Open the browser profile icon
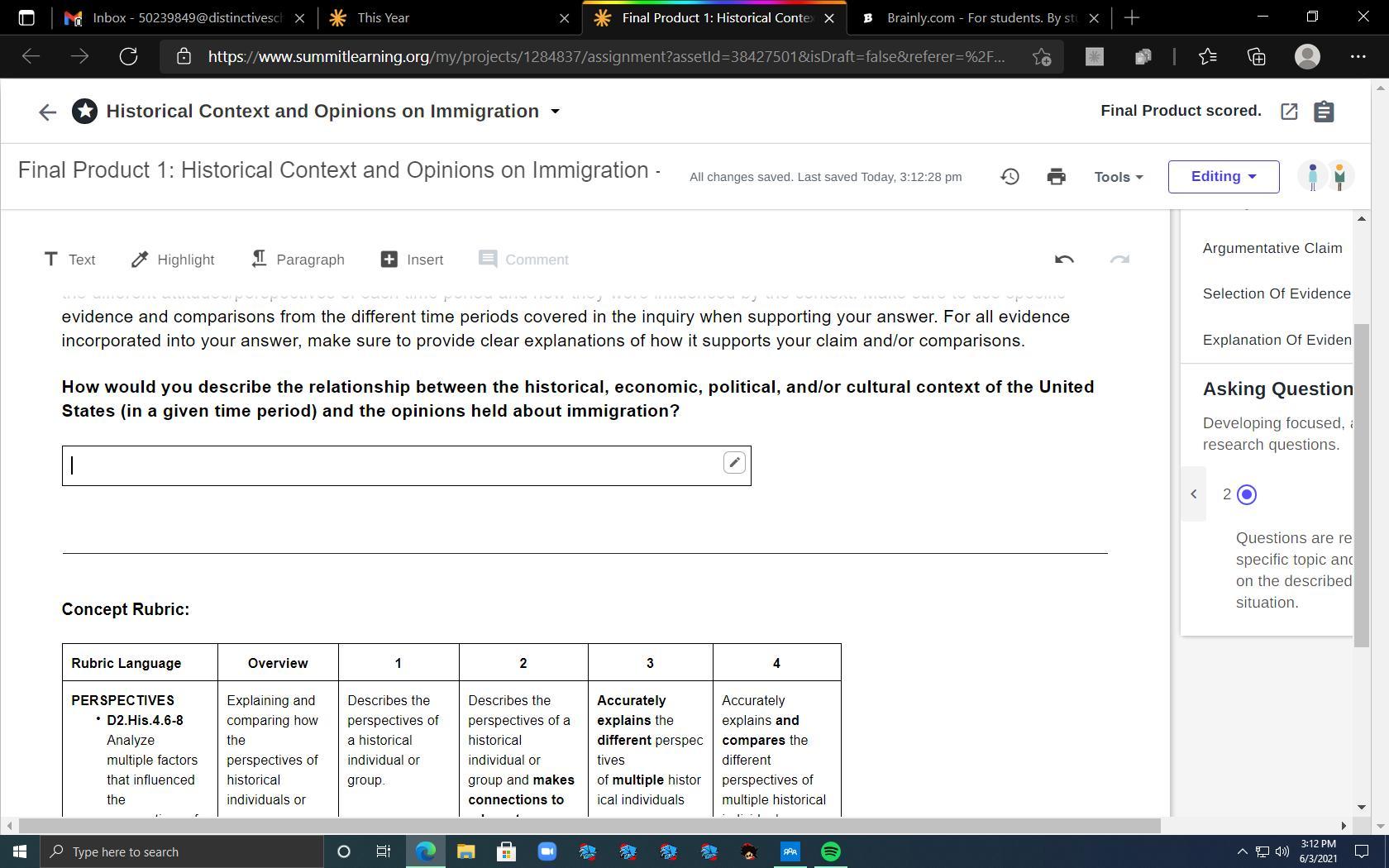Viewport: 1389px width, 868px height. (1307, 56)
